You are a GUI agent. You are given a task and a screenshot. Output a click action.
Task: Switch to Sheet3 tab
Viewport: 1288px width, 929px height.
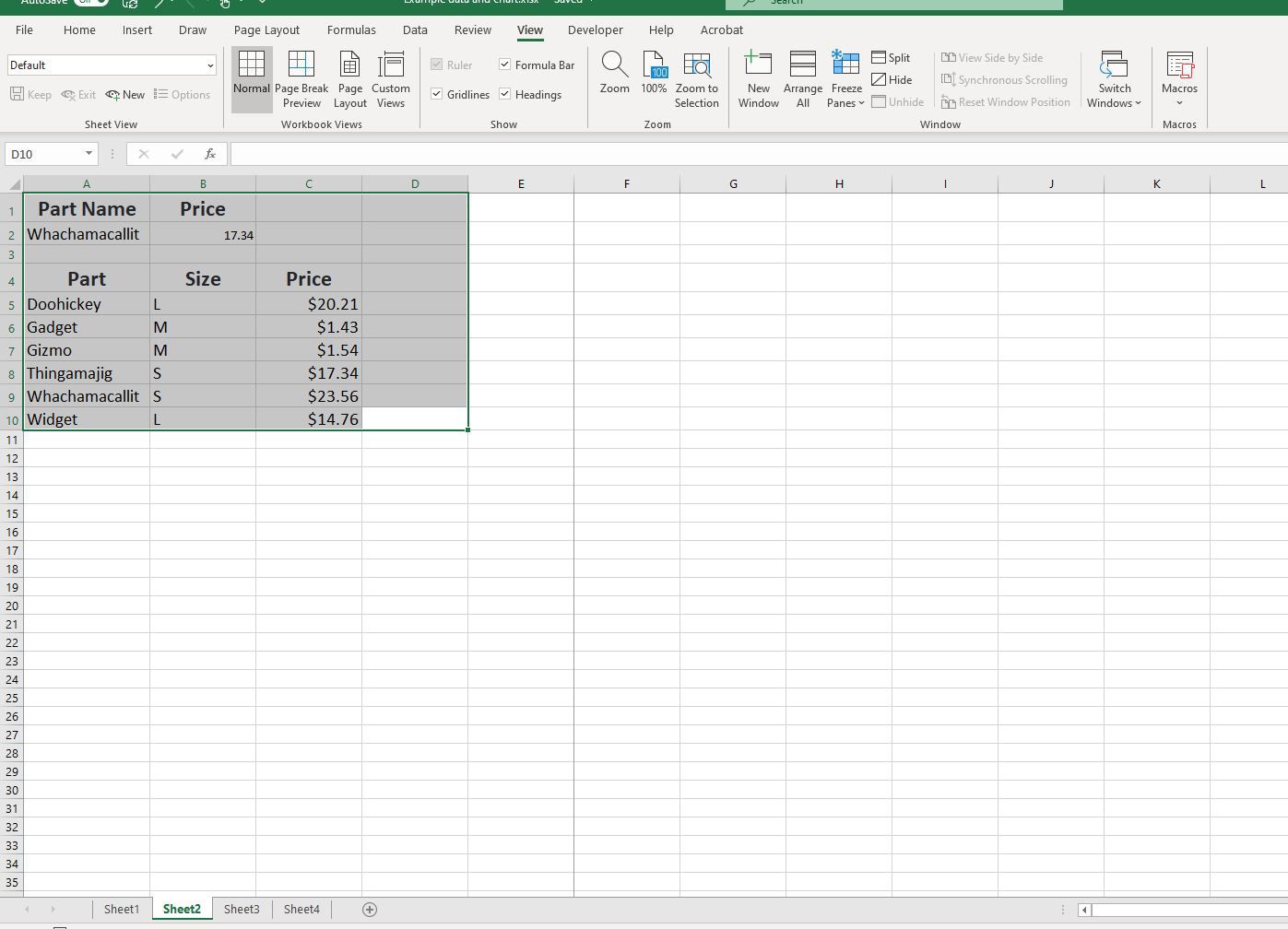pyautogui.click(x=242, y=910)
